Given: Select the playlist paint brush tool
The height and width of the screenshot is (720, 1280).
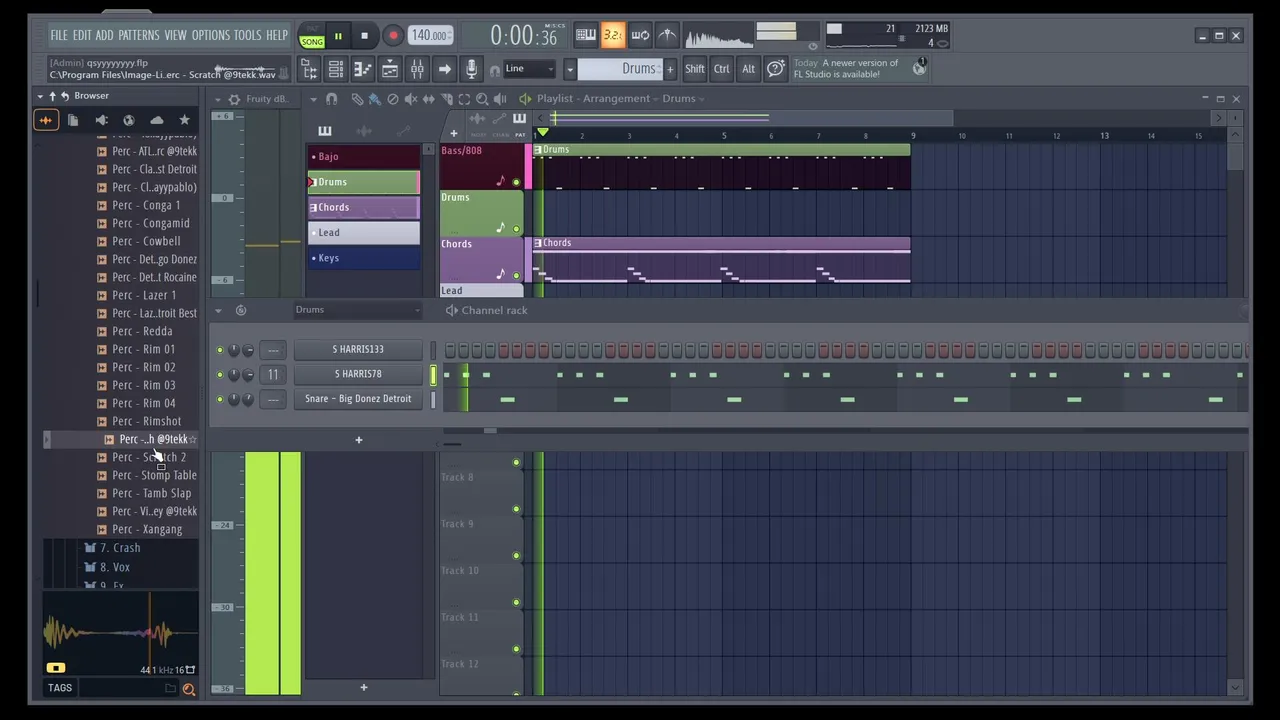Looking at the screenshot, I should tap(374, 99).
